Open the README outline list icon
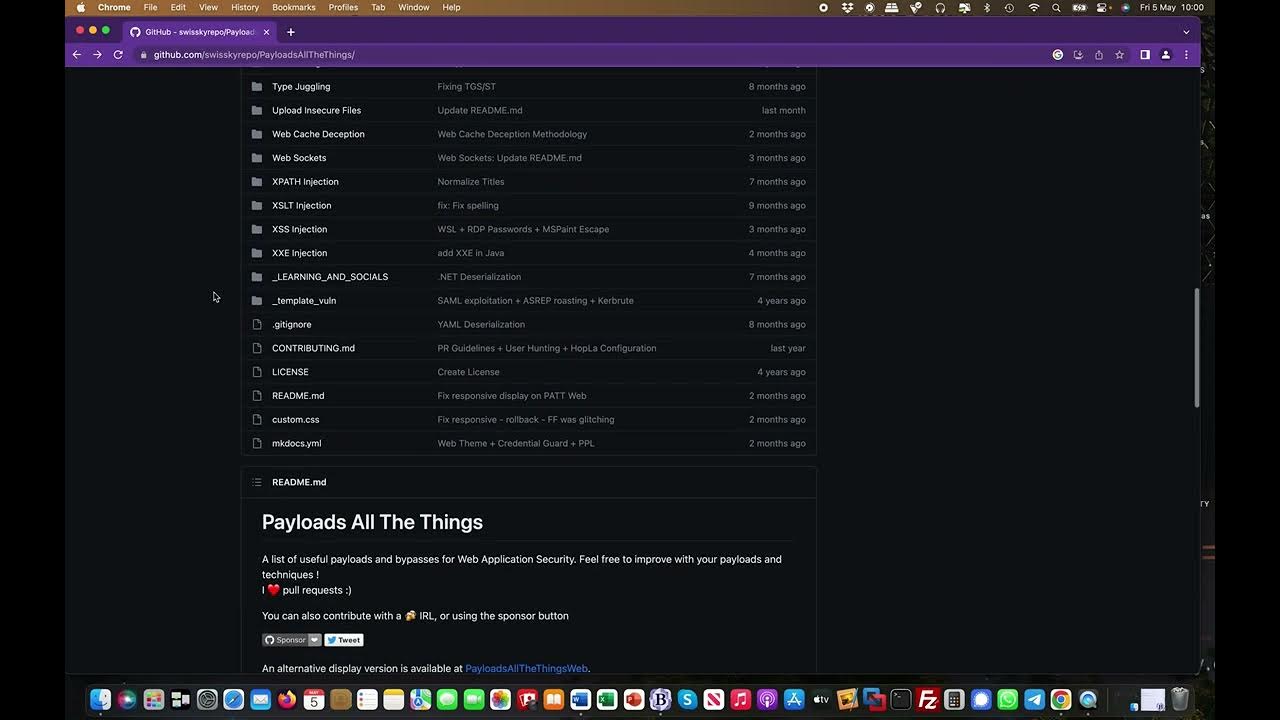The image size is (1280, 720). (257, 482)
